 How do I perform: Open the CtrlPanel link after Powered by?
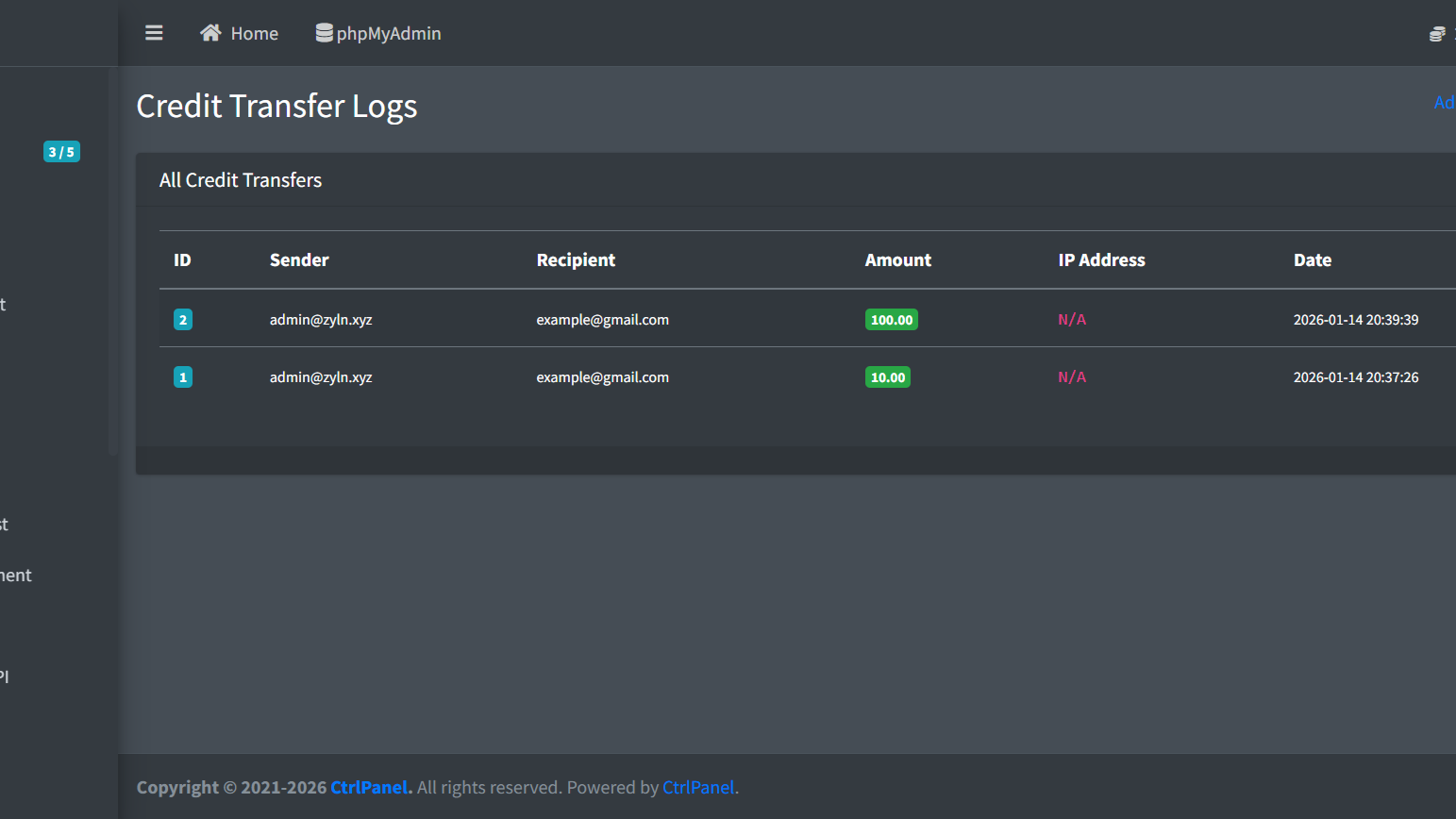pyautogui.click(x=697, y=787)
